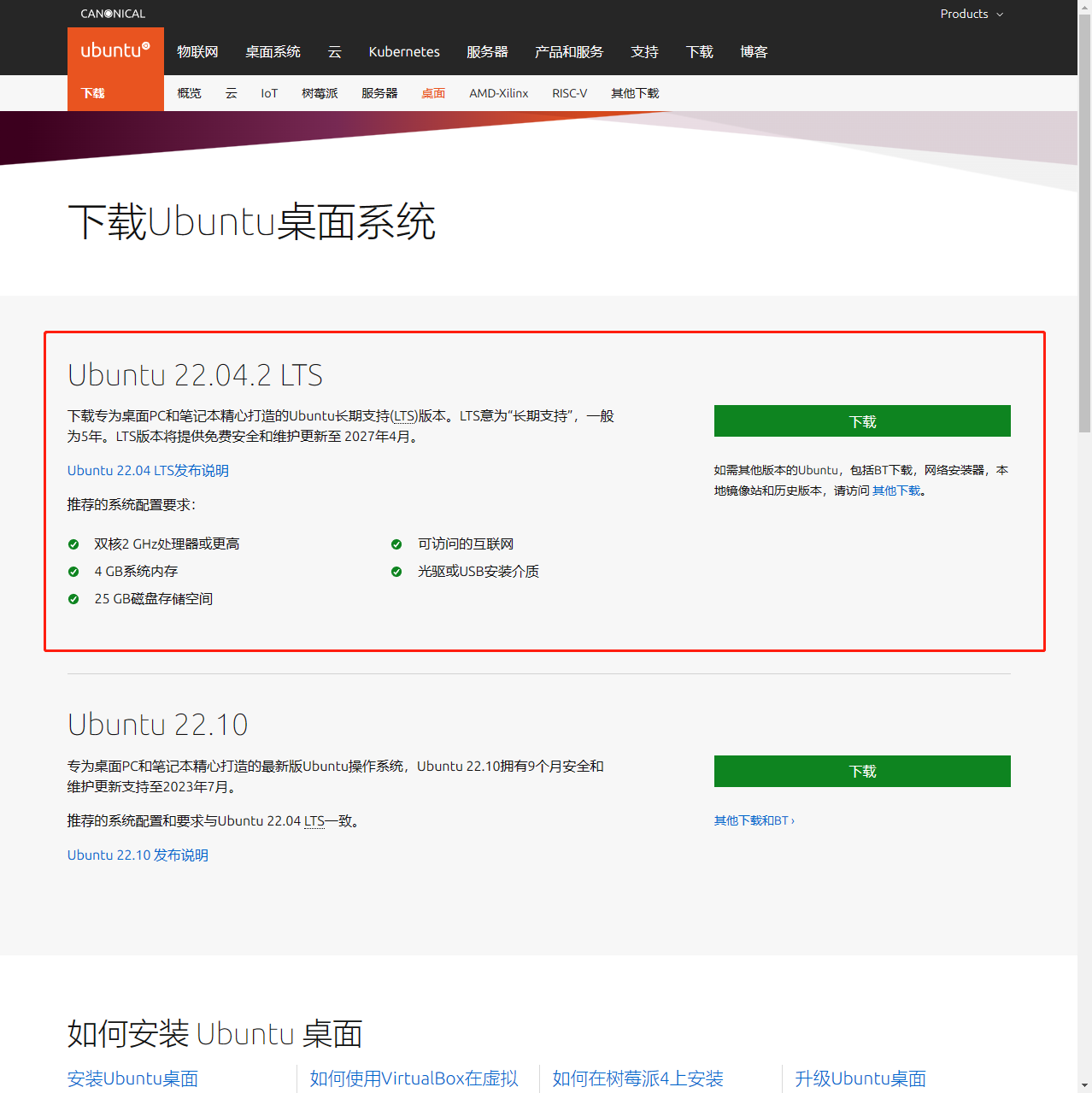Download Ubuntu 22.10 with the green button
The image size is (1092, 1093).
pos(862,771)
